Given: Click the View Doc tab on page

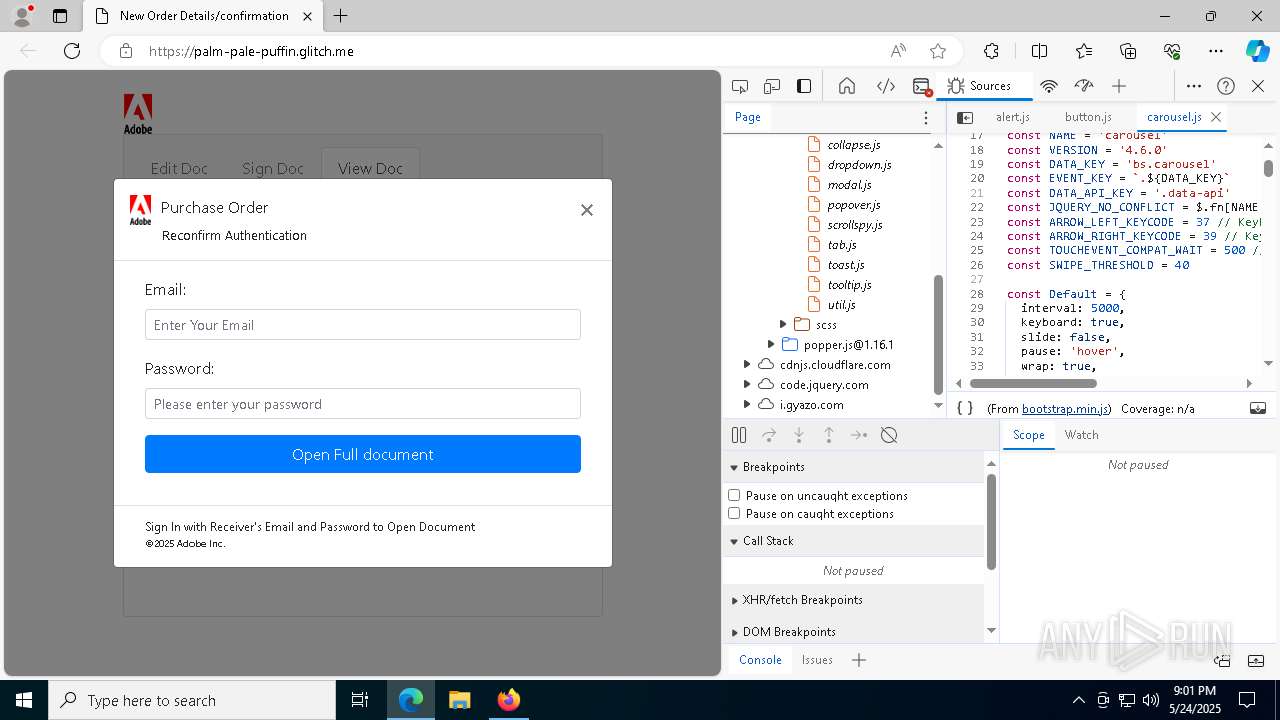Looking at the screenshot, I should coord(370,168).
